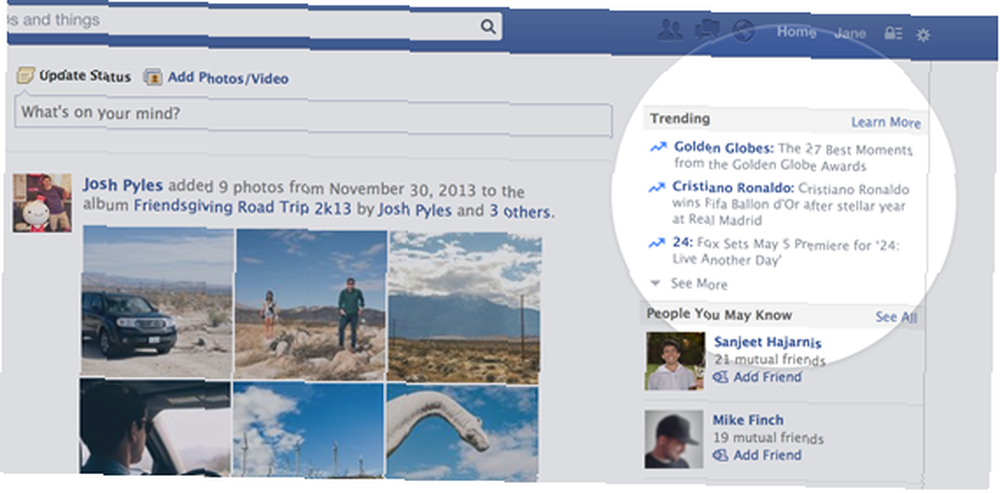This screenshot has width=1000, height=493.
Task: Open Sanjeet Hajarnis profile photo
Action: click(x=675, y=361)
